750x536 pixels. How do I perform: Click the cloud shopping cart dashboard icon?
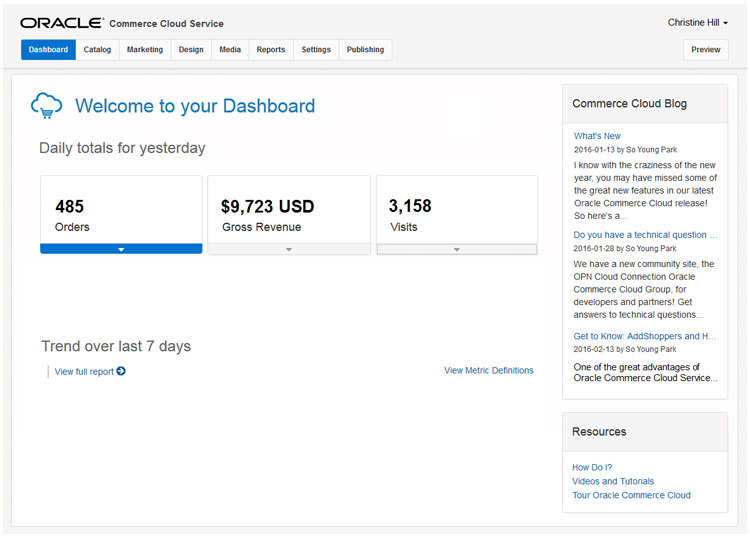pyautogui.click(x=46, y=105)
